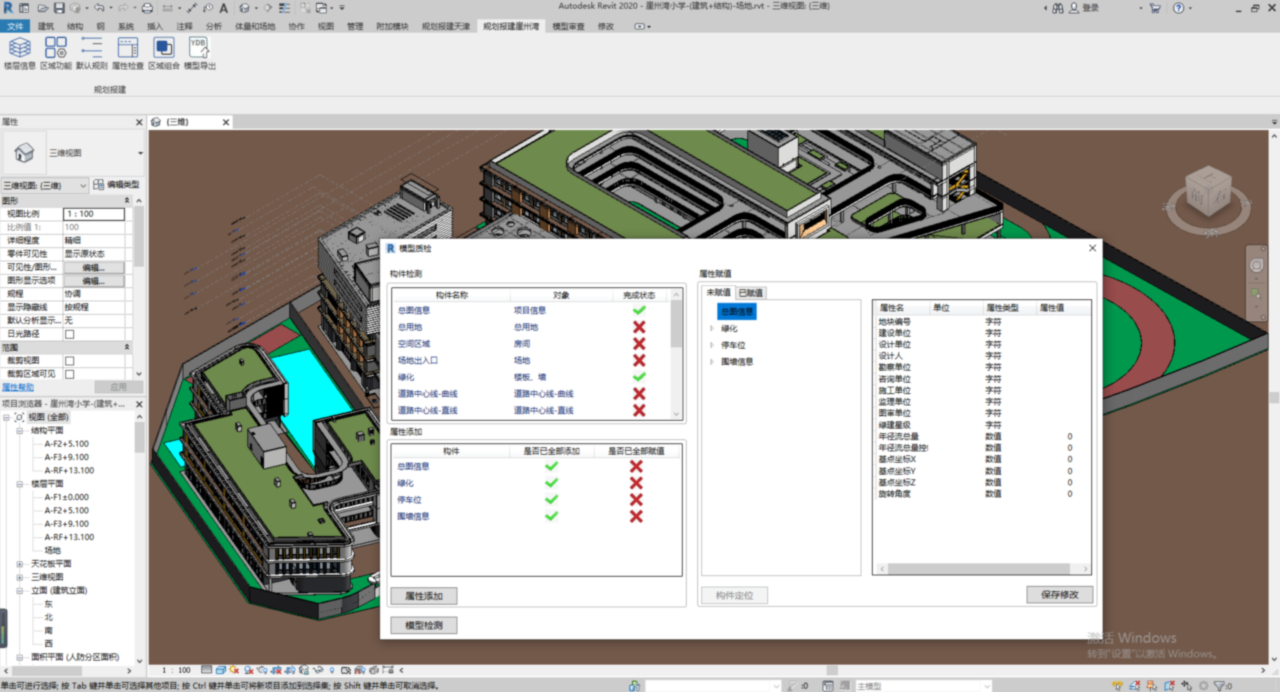
Task: Click the workset icon in status bar
Action: pyautogui.click(x=635, y=686)
